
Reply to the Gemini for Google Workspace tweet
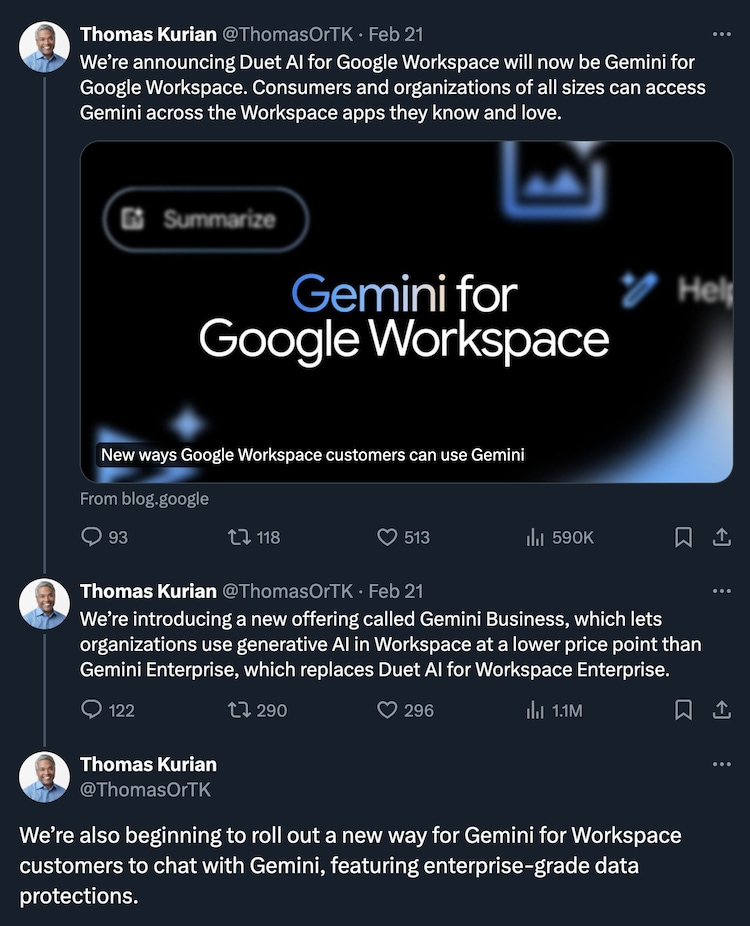pos(91,537)
